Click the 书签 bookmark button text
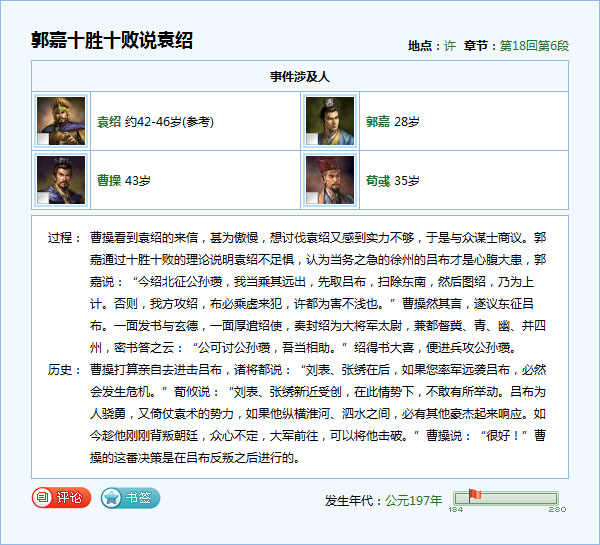The image size is (600, 545). pyautogui.click(x=138, y=497)
